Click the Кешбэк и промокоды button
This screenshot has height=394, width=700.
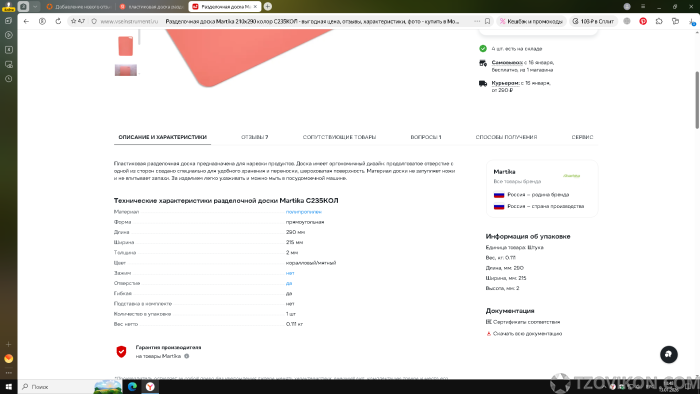pos(531,21)
